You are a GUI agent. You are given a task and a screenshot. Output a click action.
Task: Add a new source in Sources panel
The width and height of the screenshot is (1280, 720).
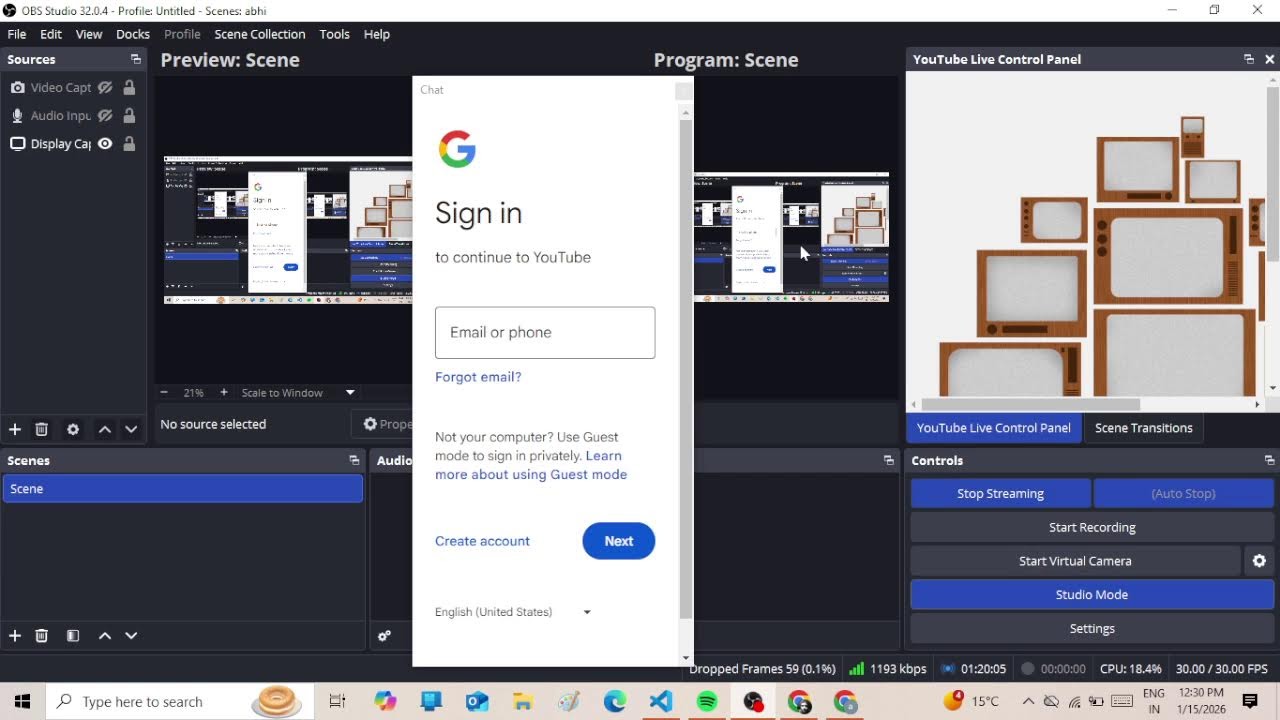tap(15, 429)
